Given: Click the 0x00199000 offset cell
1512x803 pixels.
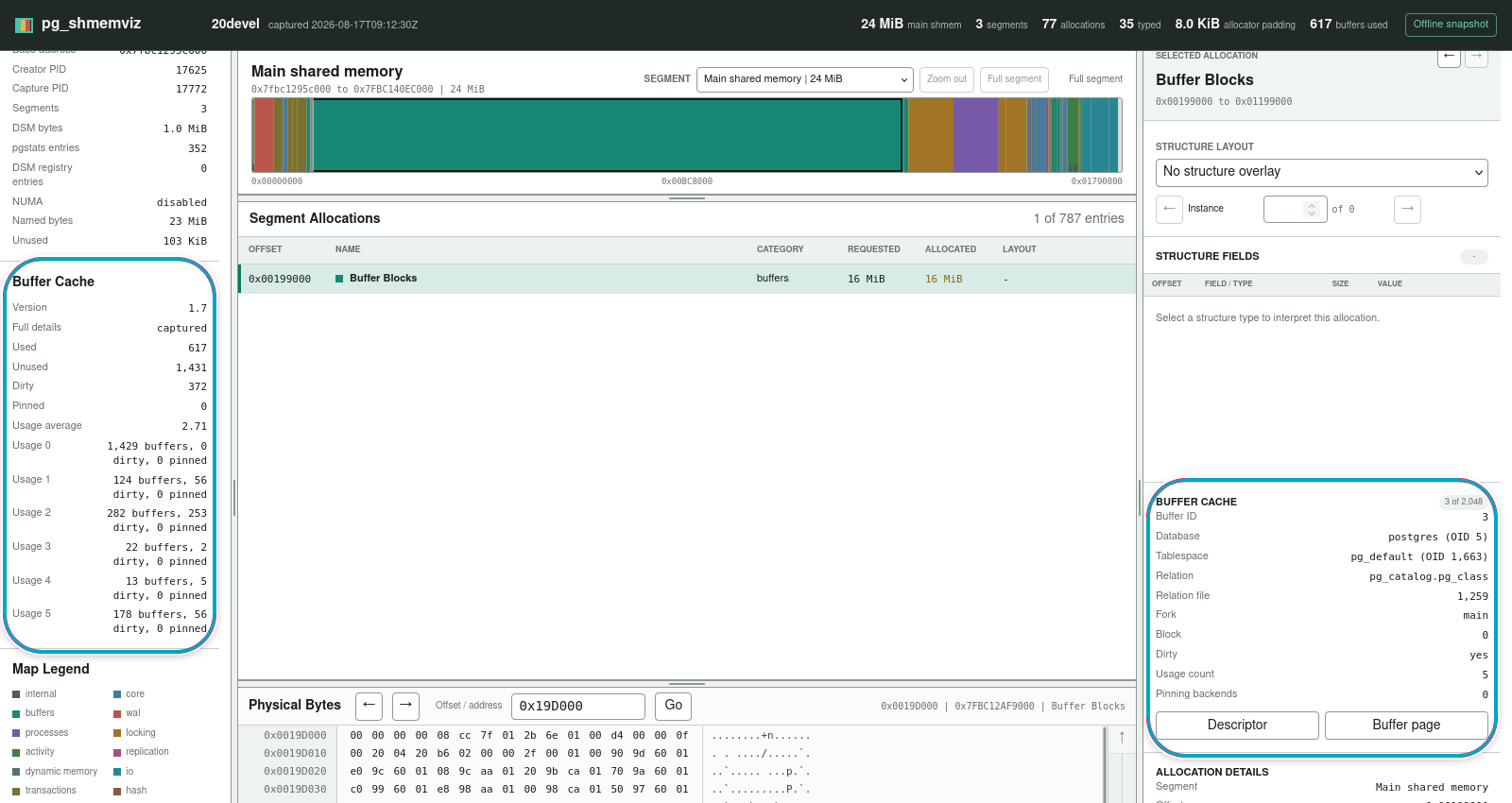Looking at the screenshot, I should click(x=280, y=279).
